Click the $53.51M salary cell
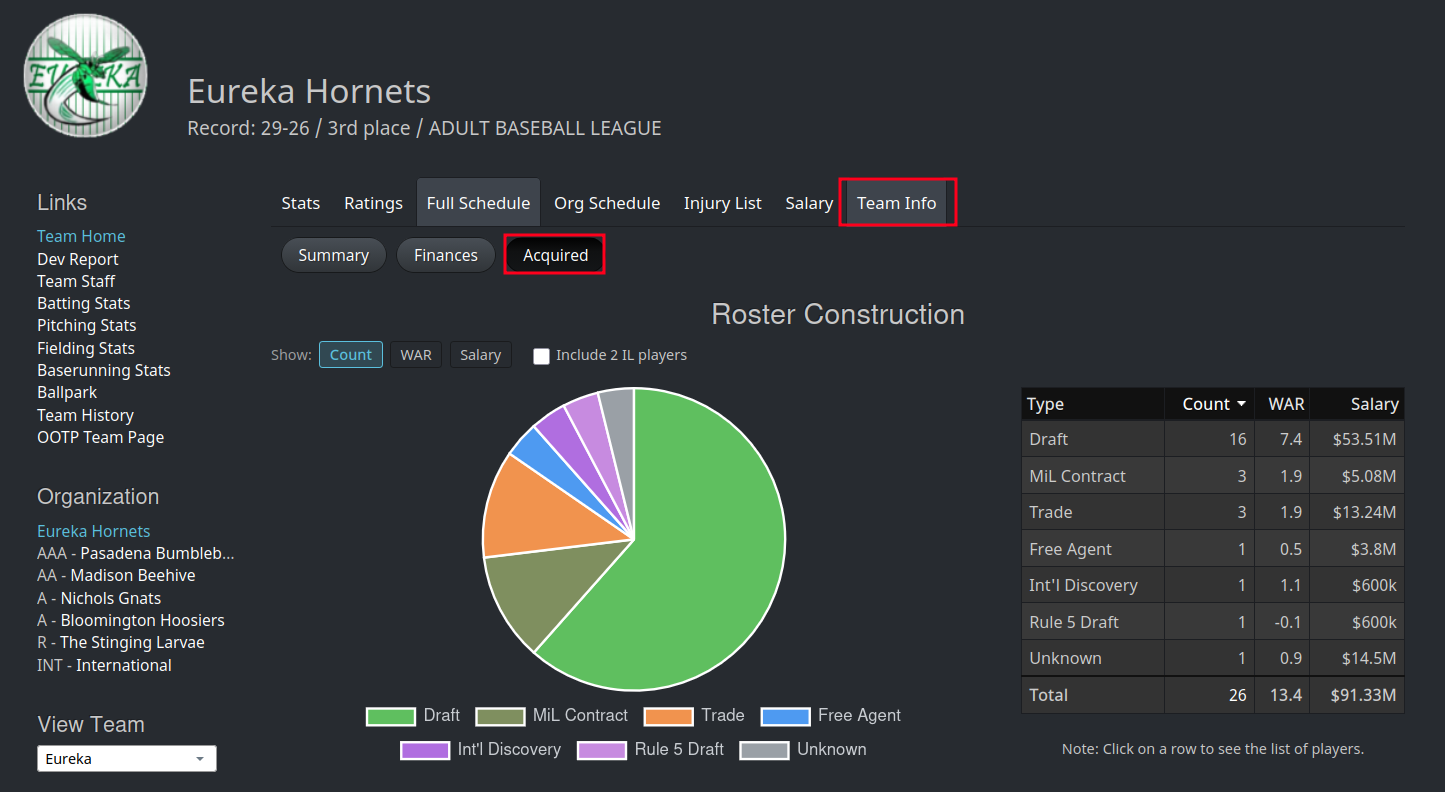The image size is (1445, 792). 1357,439
